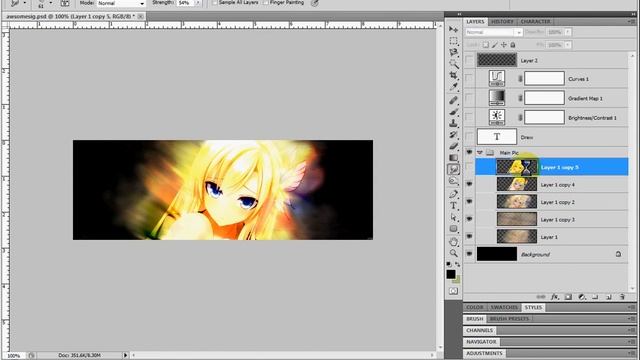Select the Polygonal Lasso tool
The width and height of the screenshot is (640, 360).
tap(453, 52)
